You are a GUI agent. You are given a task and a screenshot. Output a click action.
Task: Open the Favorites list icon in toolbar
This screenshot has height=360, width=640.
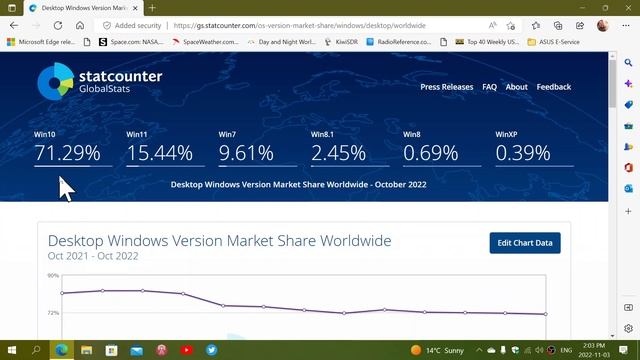pos(536,26)
